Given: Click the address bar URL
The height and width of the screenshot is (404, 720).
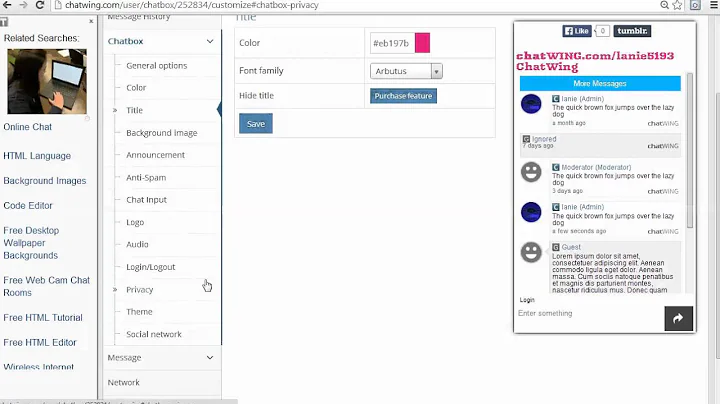Looking at the screenshot, I should pyautogui.click(x=192, y=5).
